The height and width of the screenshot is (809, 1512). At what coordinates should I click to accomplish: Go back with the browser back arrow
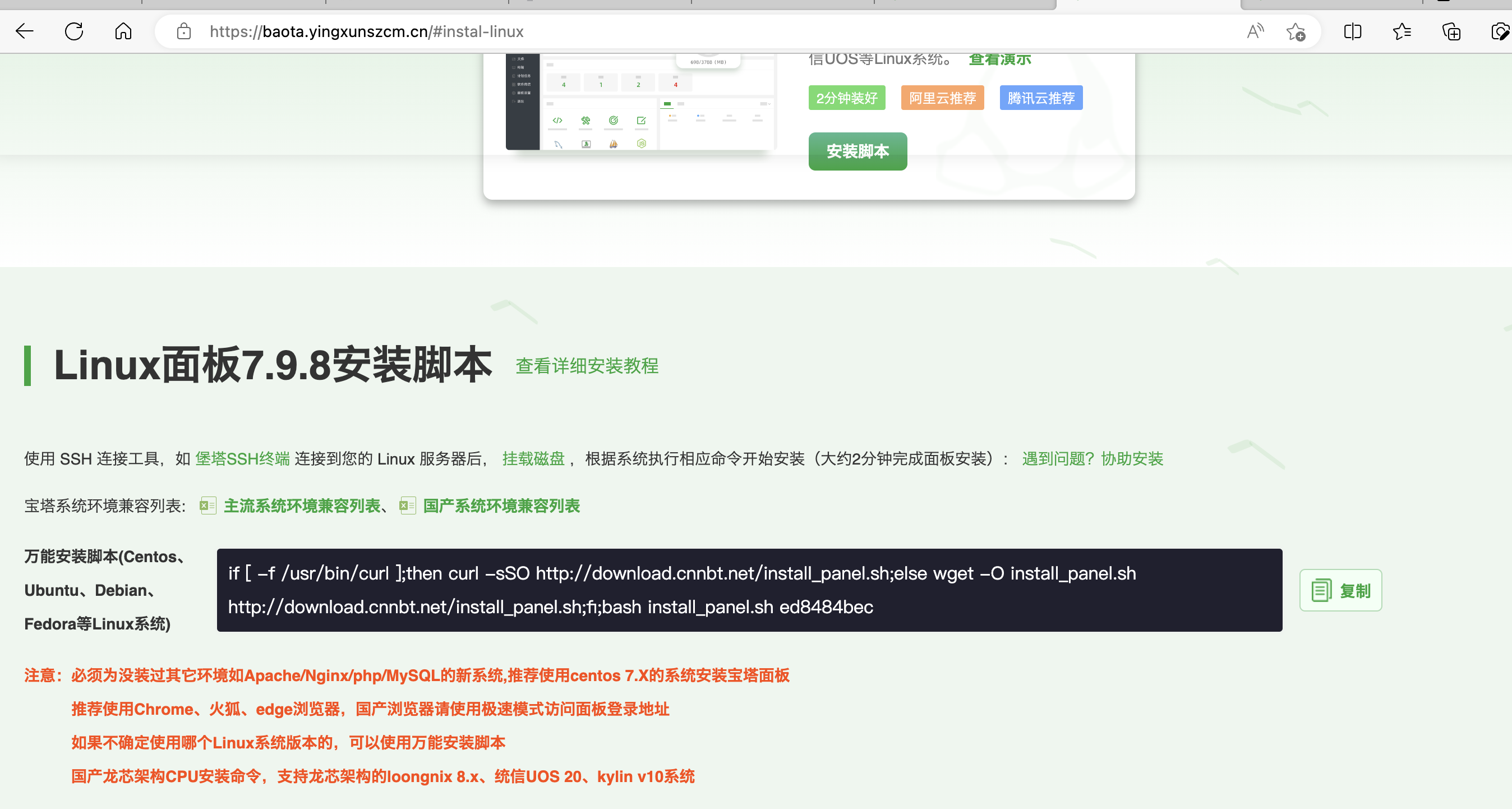25,31
